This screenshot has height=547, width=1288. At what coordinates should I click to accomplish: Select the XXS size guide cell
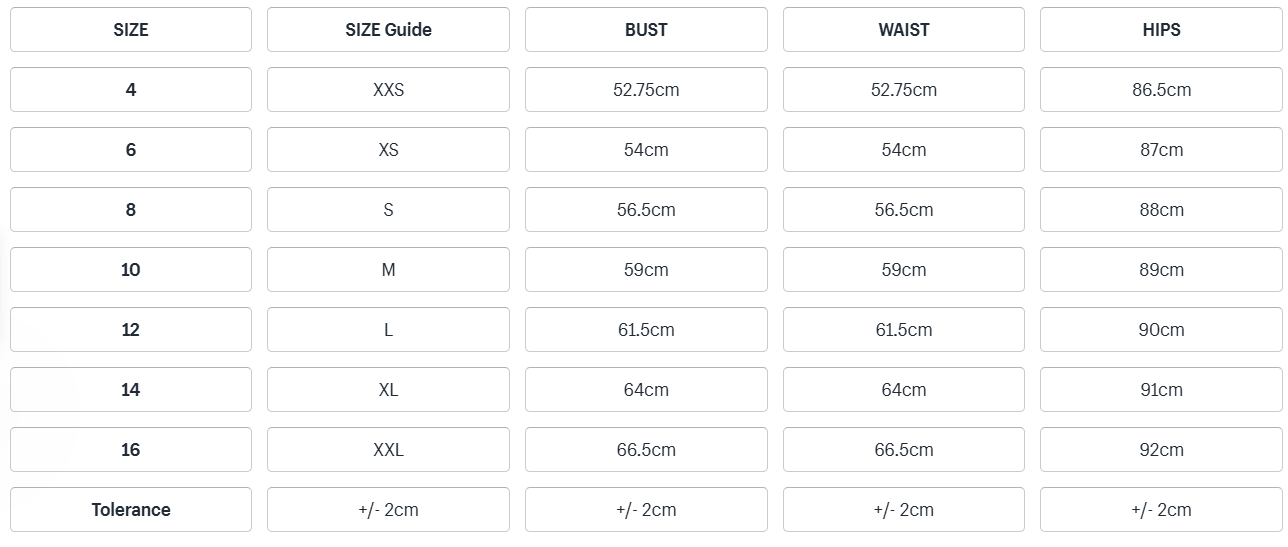tap(388, 90)
